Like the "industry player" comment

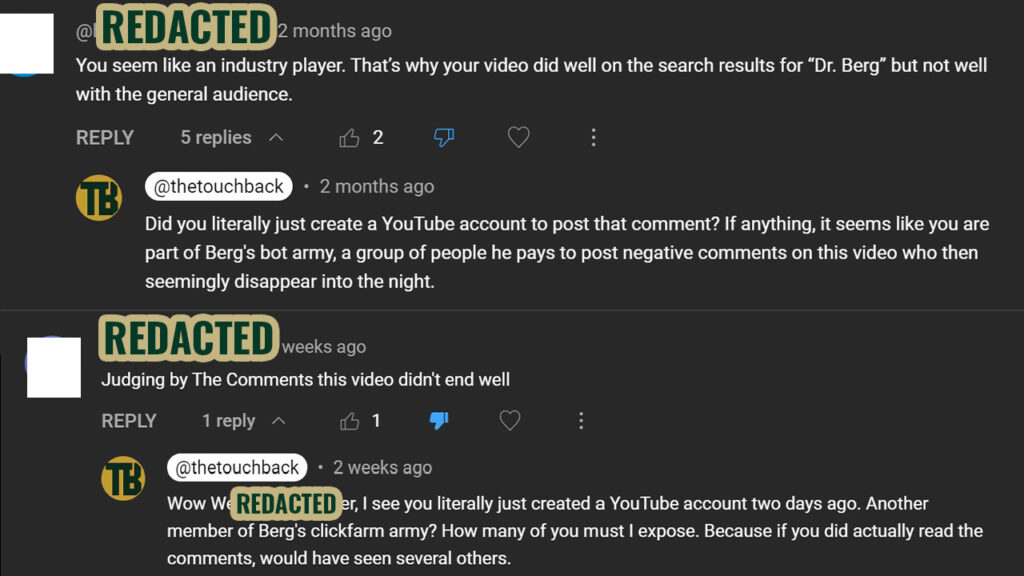349,138
